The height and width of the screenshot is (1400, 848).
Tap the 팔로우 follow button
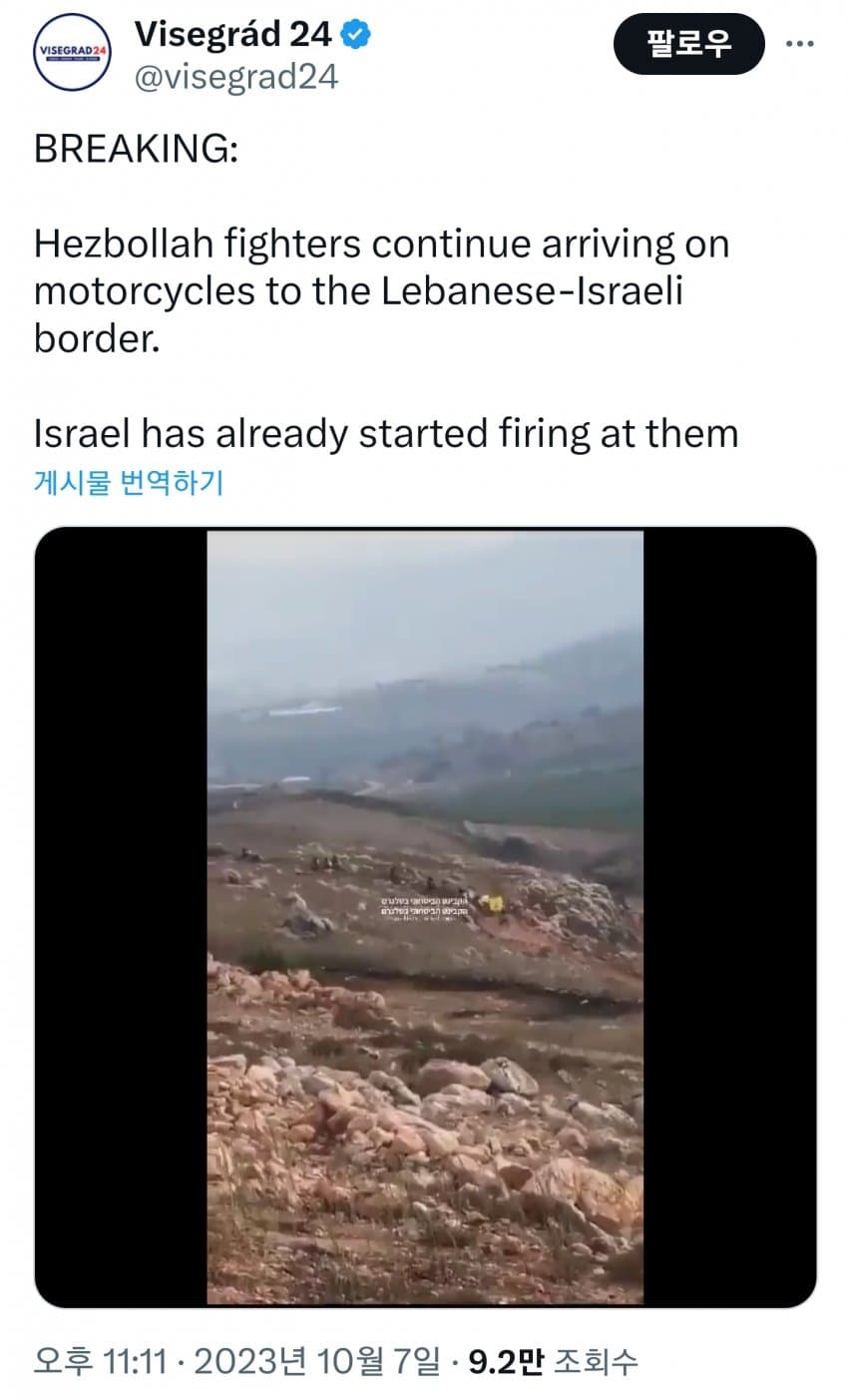[x=688, y=44]
